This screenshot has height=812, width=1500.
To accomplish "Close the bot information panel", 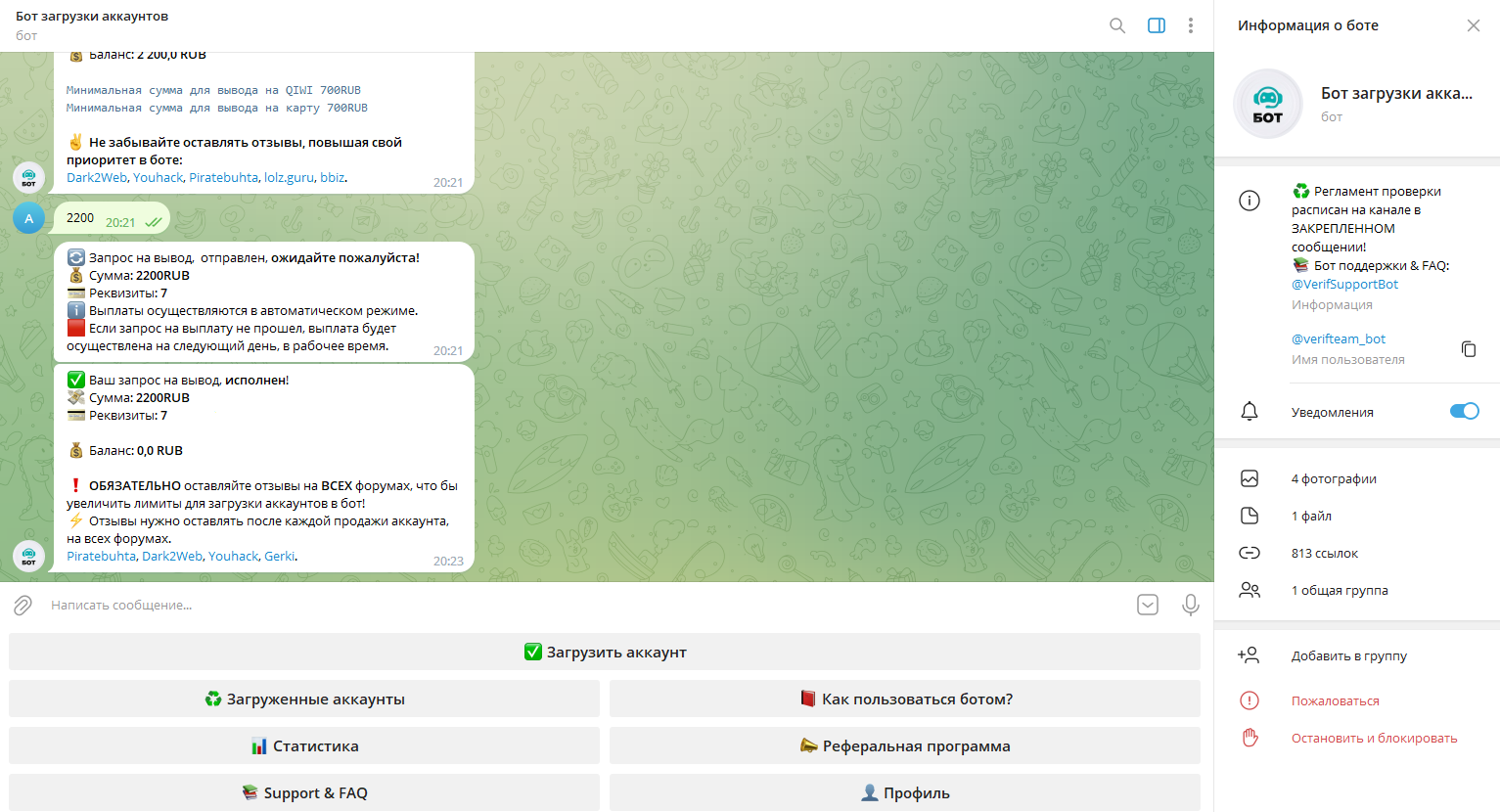I will pos(1473,25).
